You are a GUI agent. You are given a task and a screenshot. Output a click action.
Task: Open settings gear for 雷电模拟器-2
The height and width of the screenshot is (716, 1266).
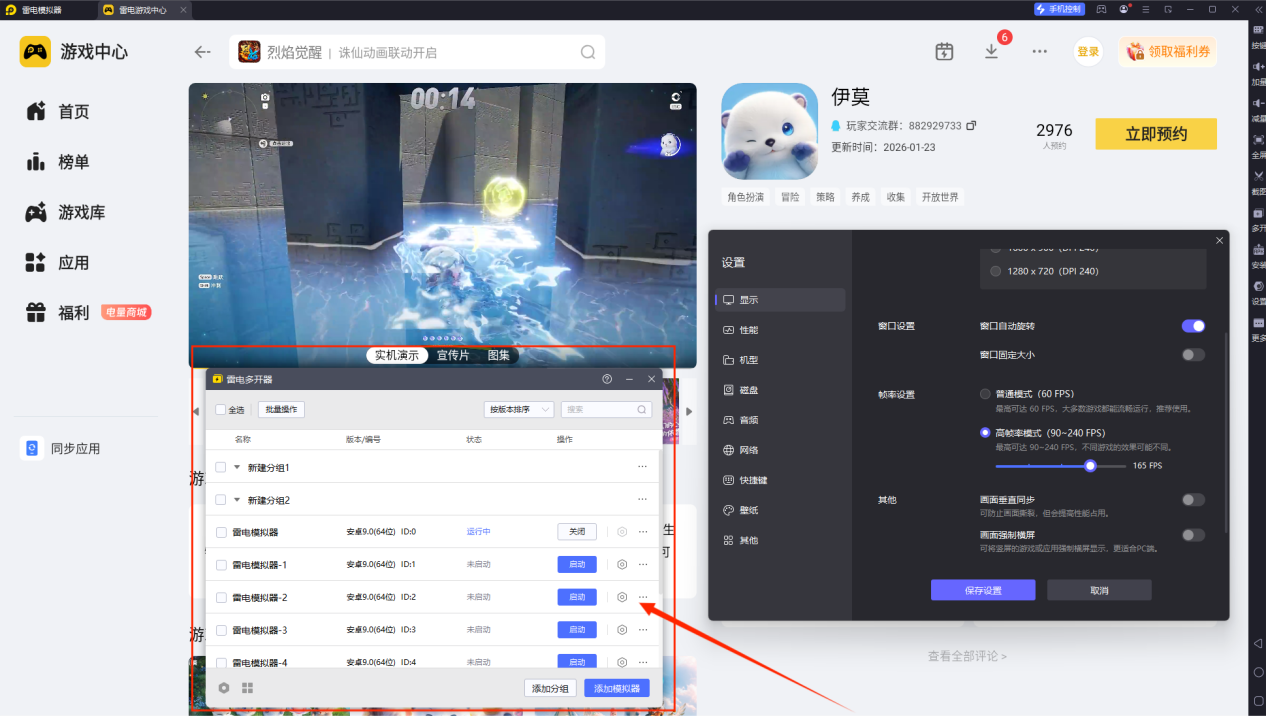pyautogui.click(x=622, y=597)
